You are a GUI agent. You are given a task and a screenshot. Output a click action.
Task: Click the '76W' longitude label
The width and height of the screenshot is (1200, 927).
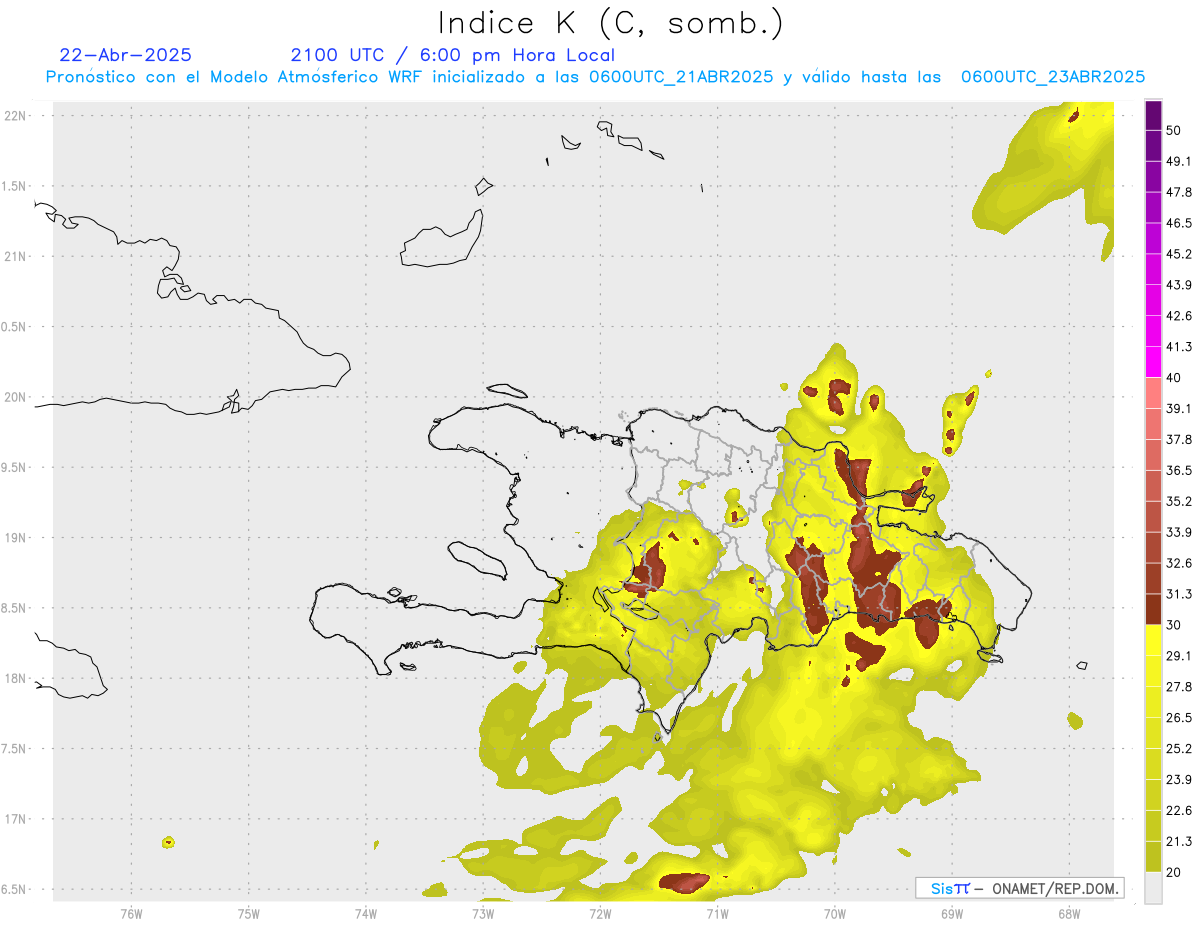click(x=131, y=912)
